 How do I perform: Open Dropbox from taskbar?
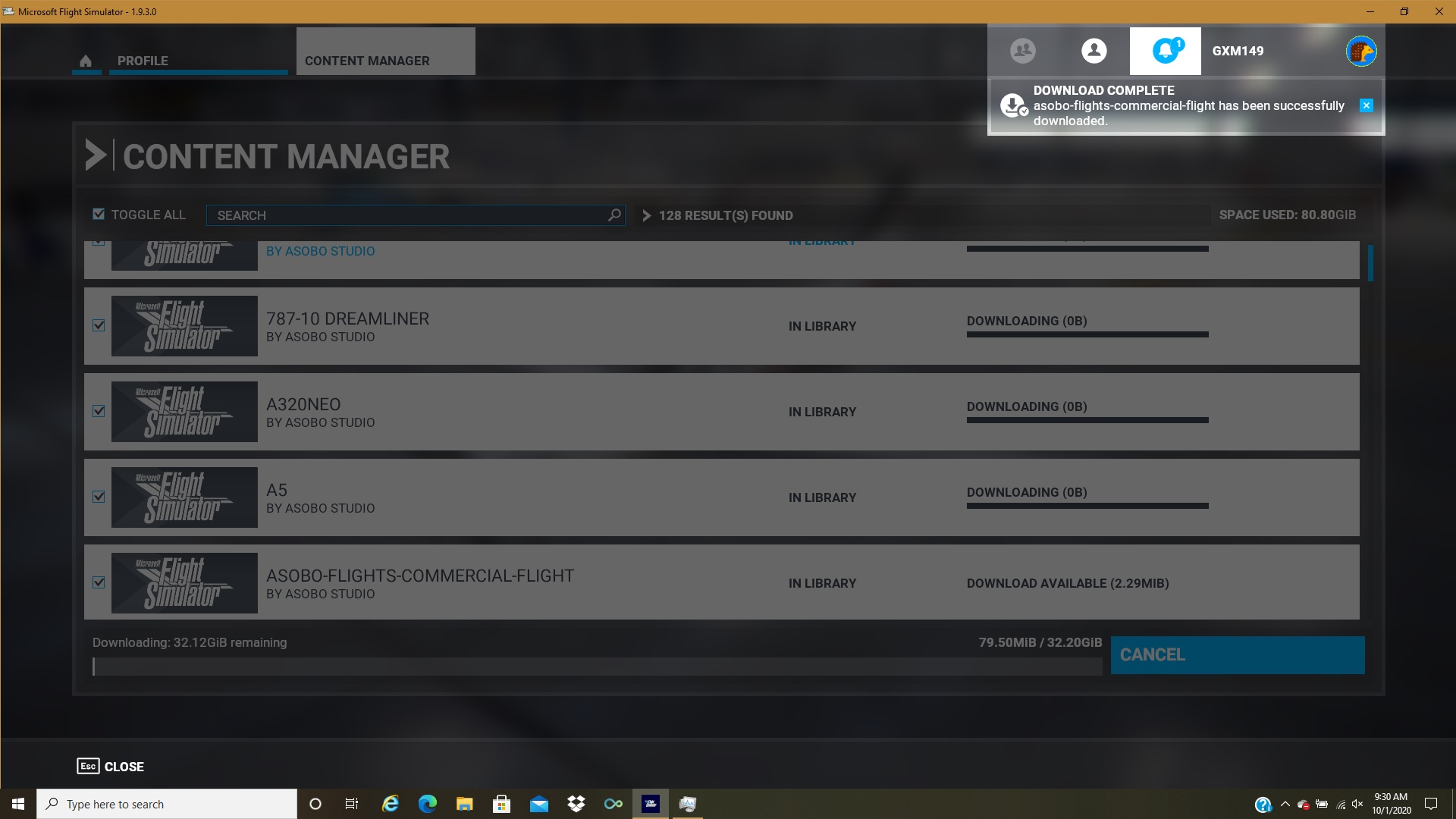point(576,804)
